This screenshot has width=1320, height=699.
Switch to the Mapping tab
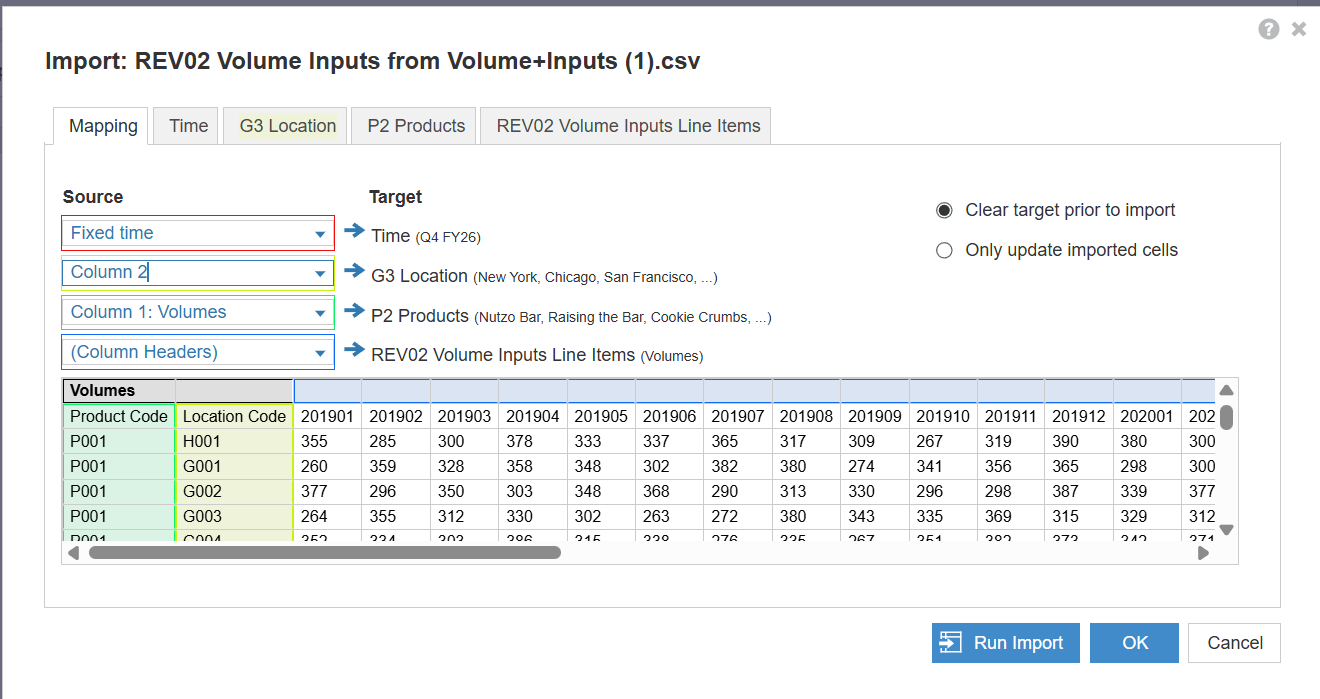click(x=101, y=126)
